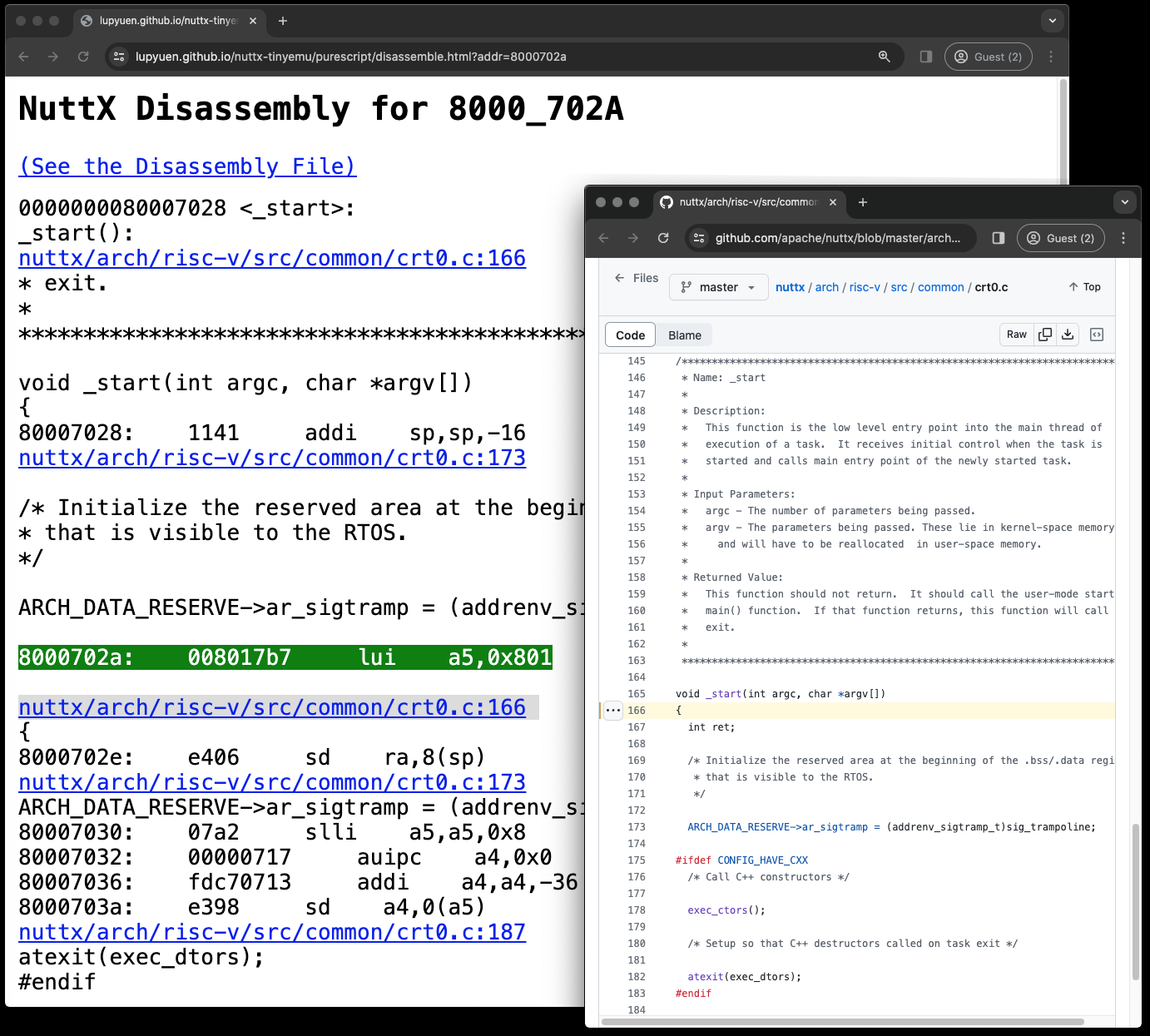Expand the code section ellipsis at line 166

[x=613, y=710]
